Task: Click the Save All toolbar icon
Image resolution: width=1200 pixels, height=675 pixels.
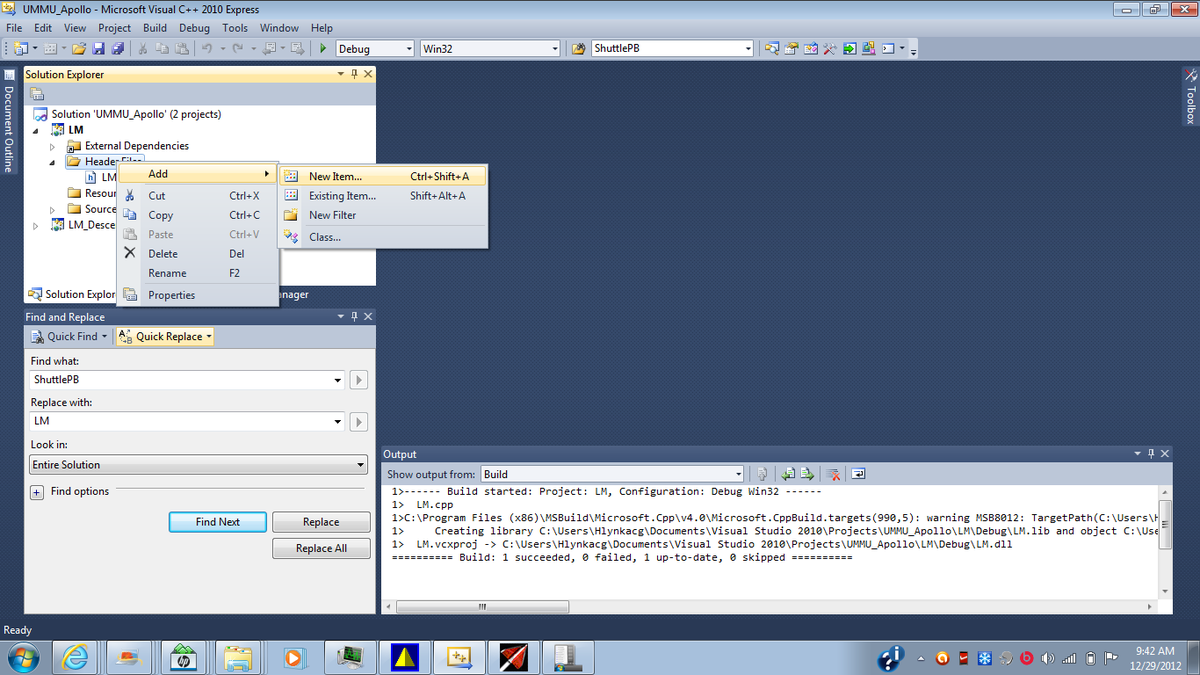Action: 118,48
